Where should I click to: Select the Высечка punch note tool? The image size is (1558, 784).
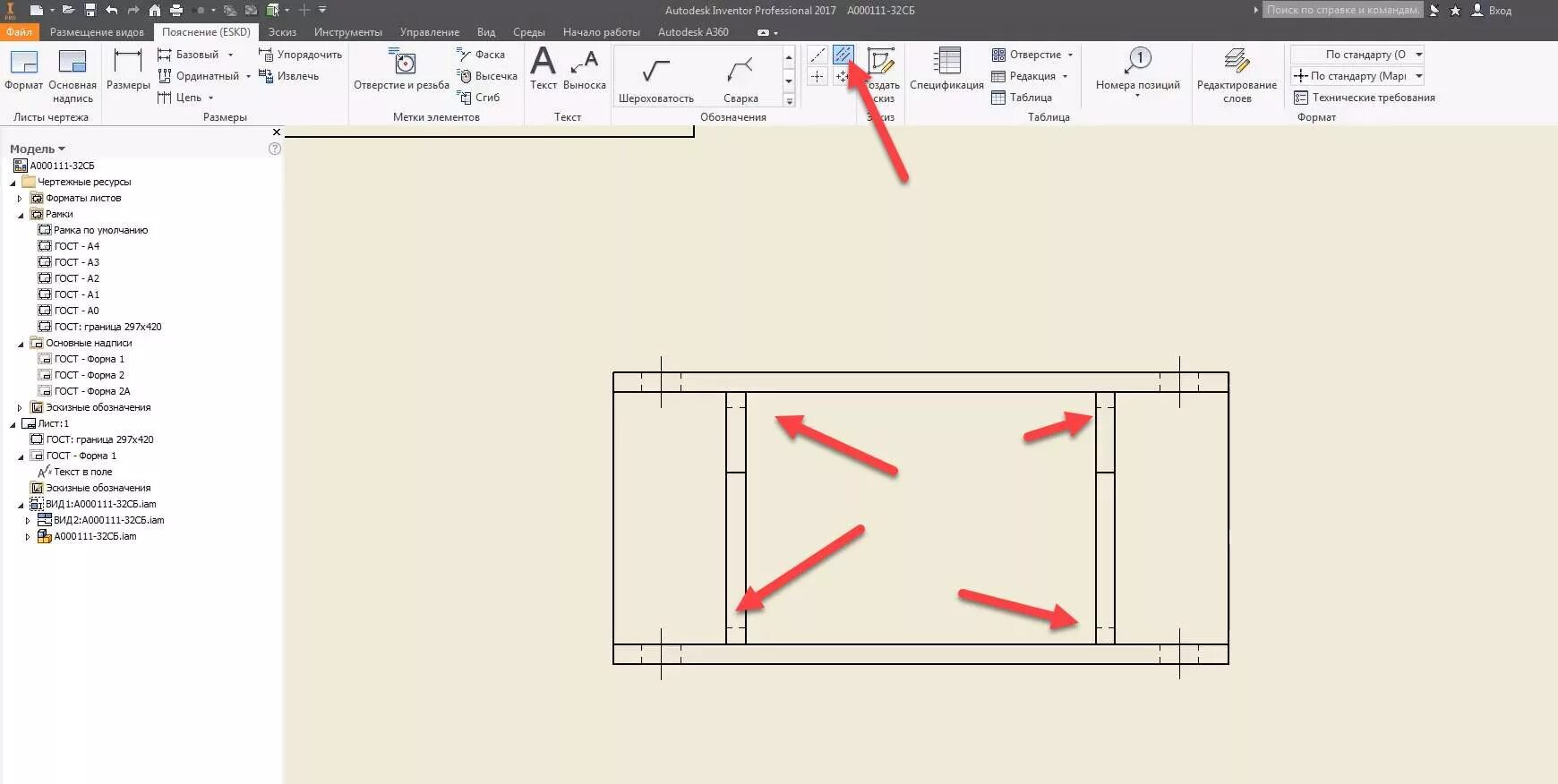(x=487, y=76)
